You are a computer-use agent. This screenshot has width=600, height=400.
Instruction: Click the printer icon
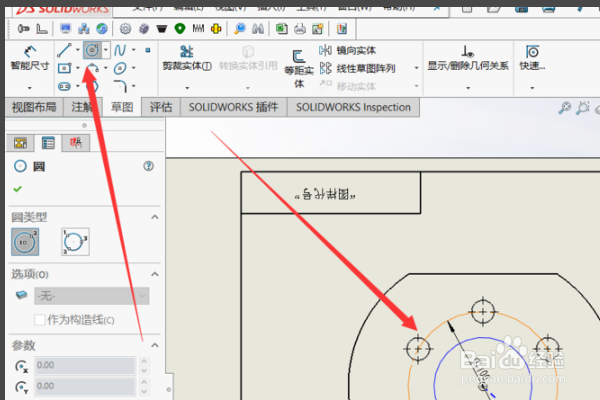point(300,29)
